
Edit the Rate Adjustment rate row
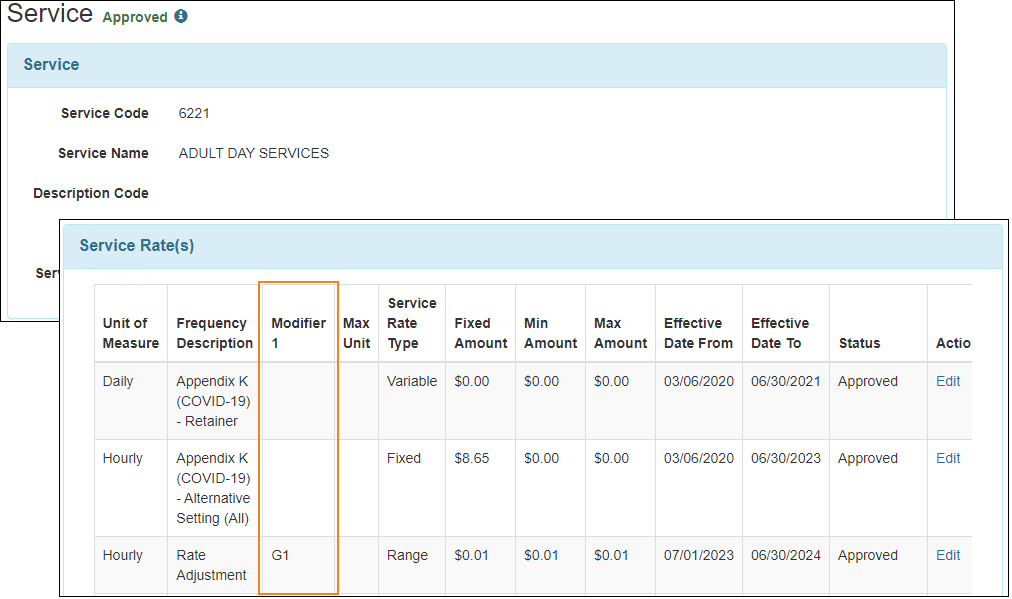pos(947,555)
